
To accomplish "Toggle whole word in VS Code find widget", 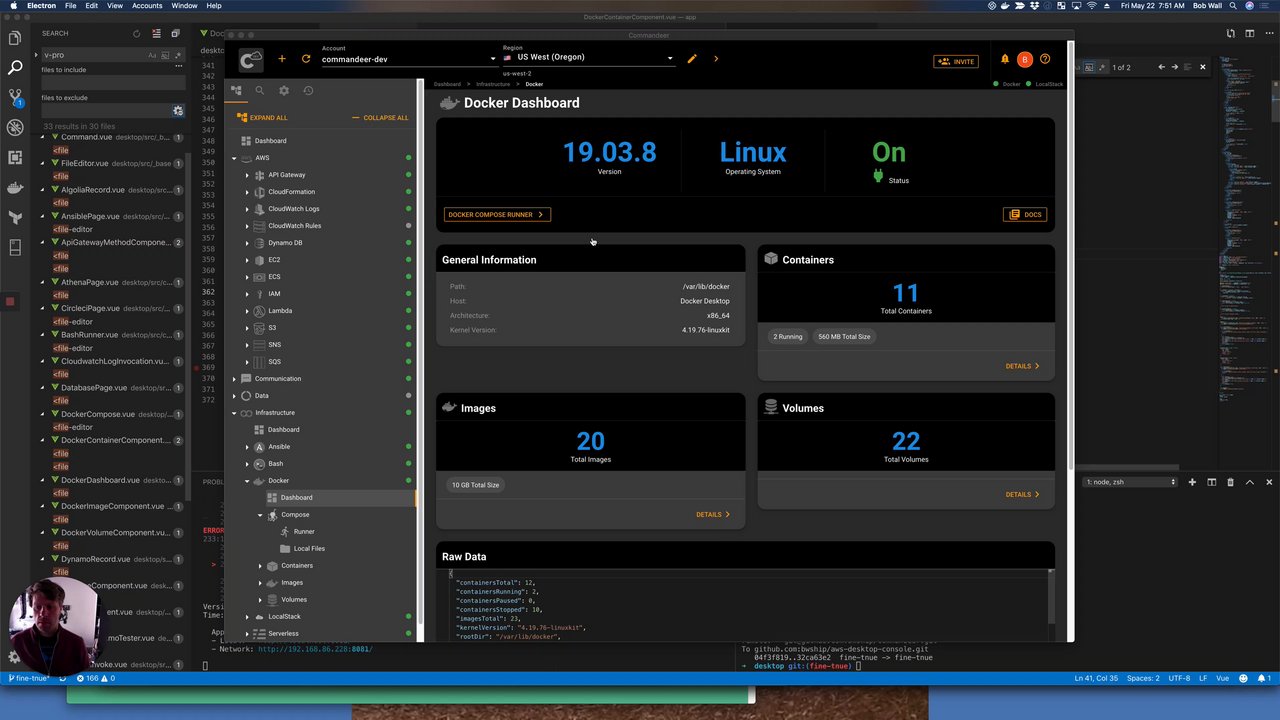I will click(x=1091, y=67).
